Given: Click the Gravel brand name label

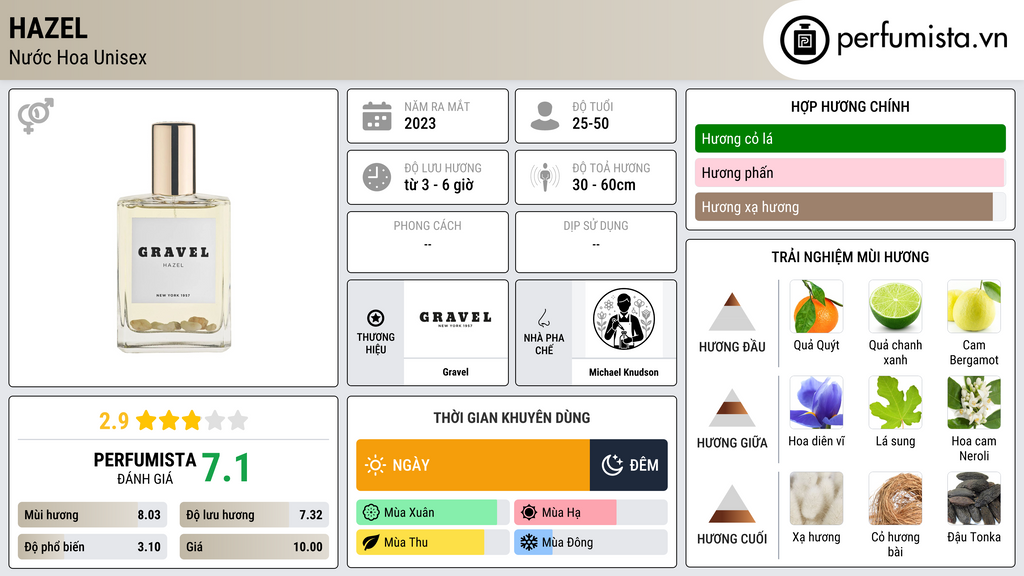Looking at the screenshot, I should click(455, 372).
